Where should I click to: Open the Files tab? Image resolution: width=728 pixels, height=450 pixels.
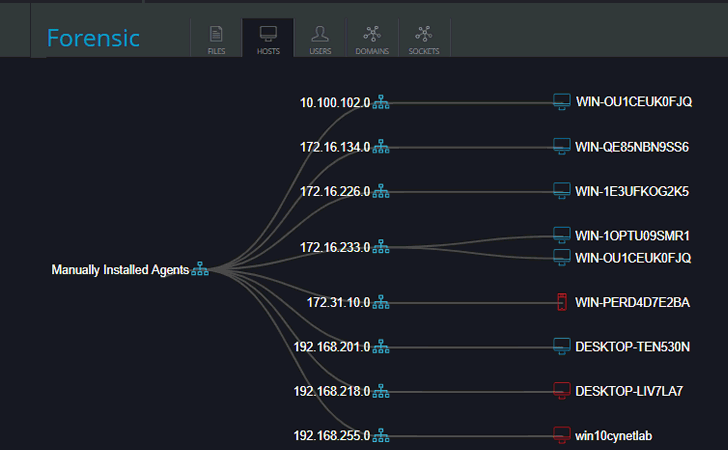(216, 40)
